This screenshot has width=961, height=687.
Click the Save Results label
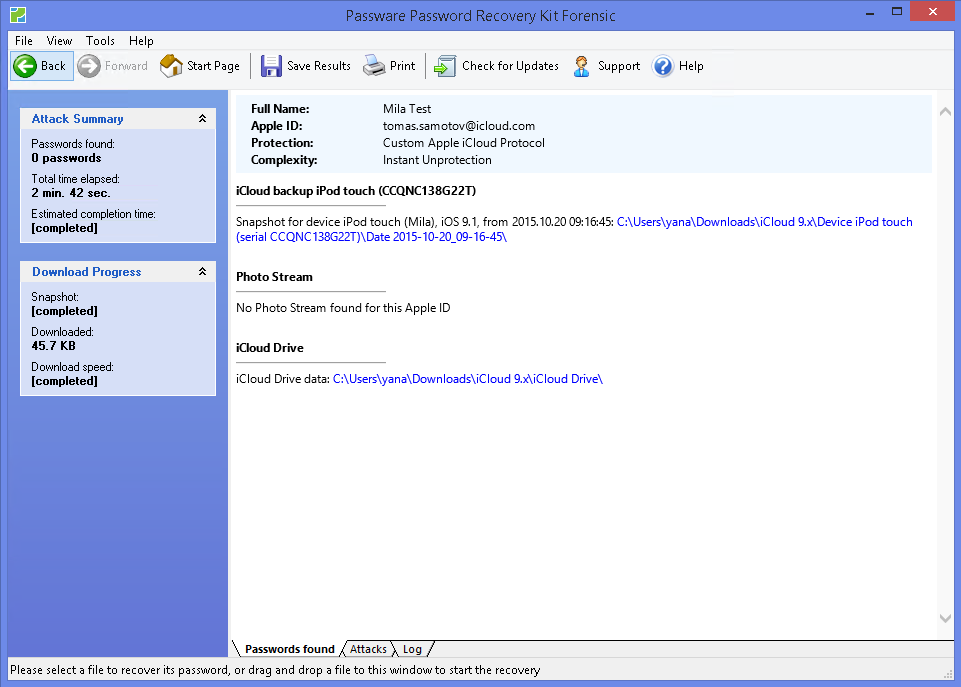319,66
